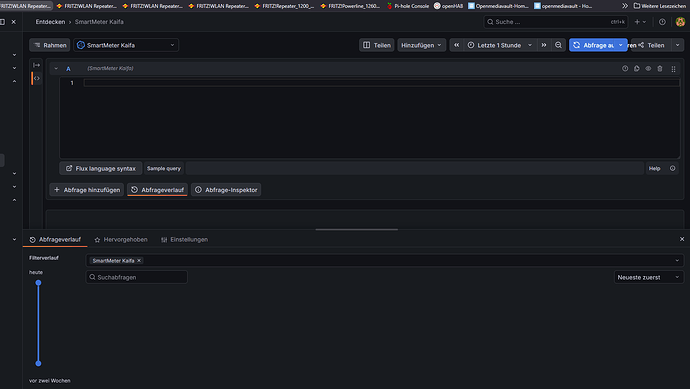
Task: Click the upper handle of the history slider
Action: pyautogui.click(x=38, y=283)
